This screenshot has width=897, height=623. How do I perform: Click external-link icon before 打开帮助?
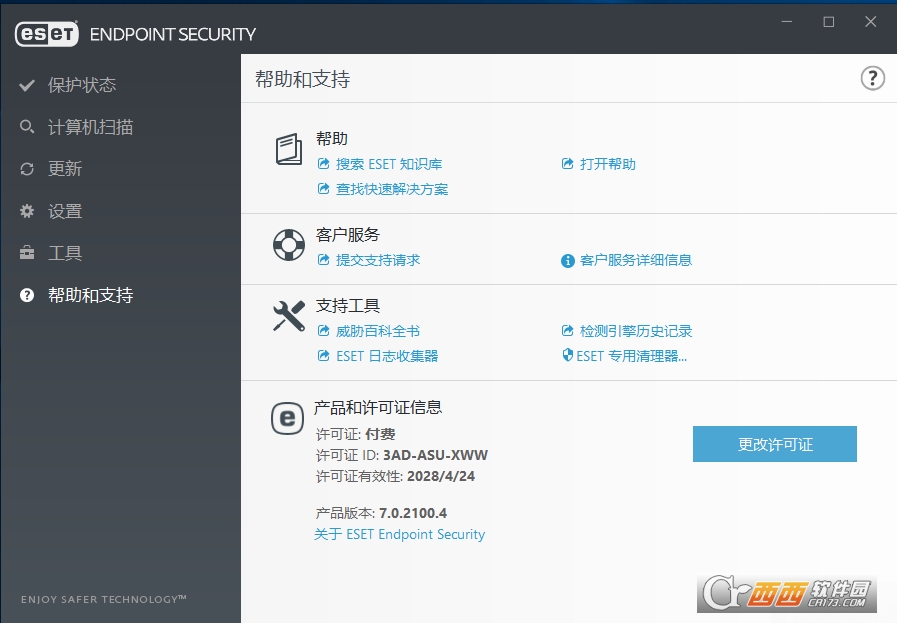567,164
